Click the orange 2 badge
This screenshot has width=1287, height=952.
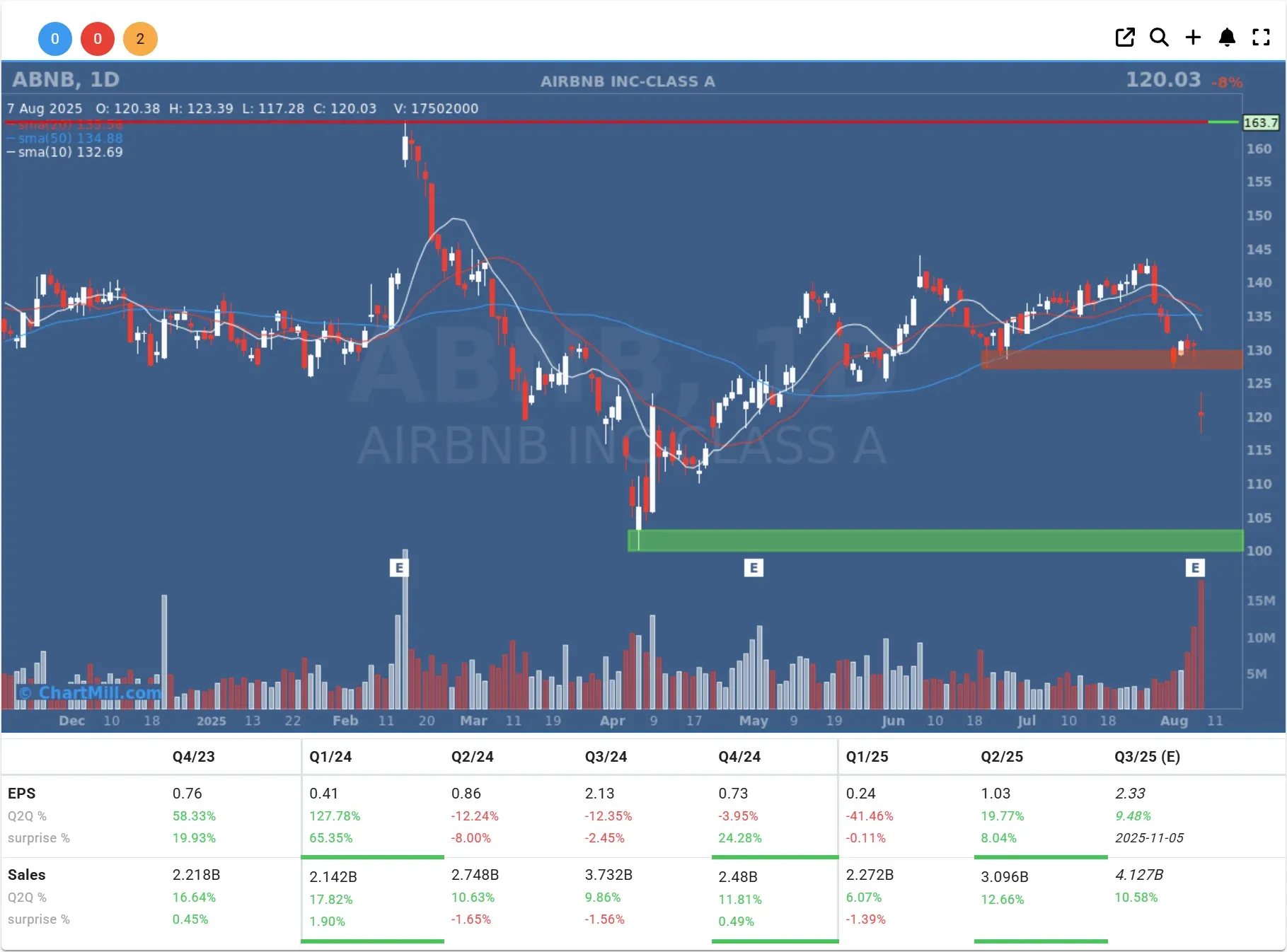pos(140,39)
